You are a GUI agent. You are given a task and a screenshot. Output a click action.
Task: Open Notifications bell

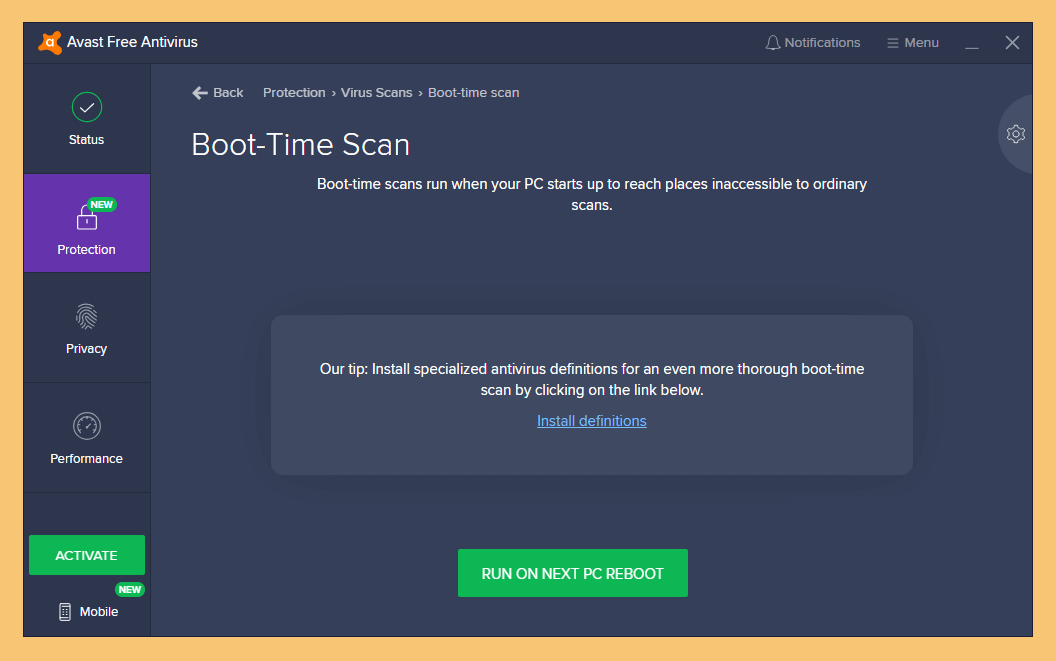[813, 42]
